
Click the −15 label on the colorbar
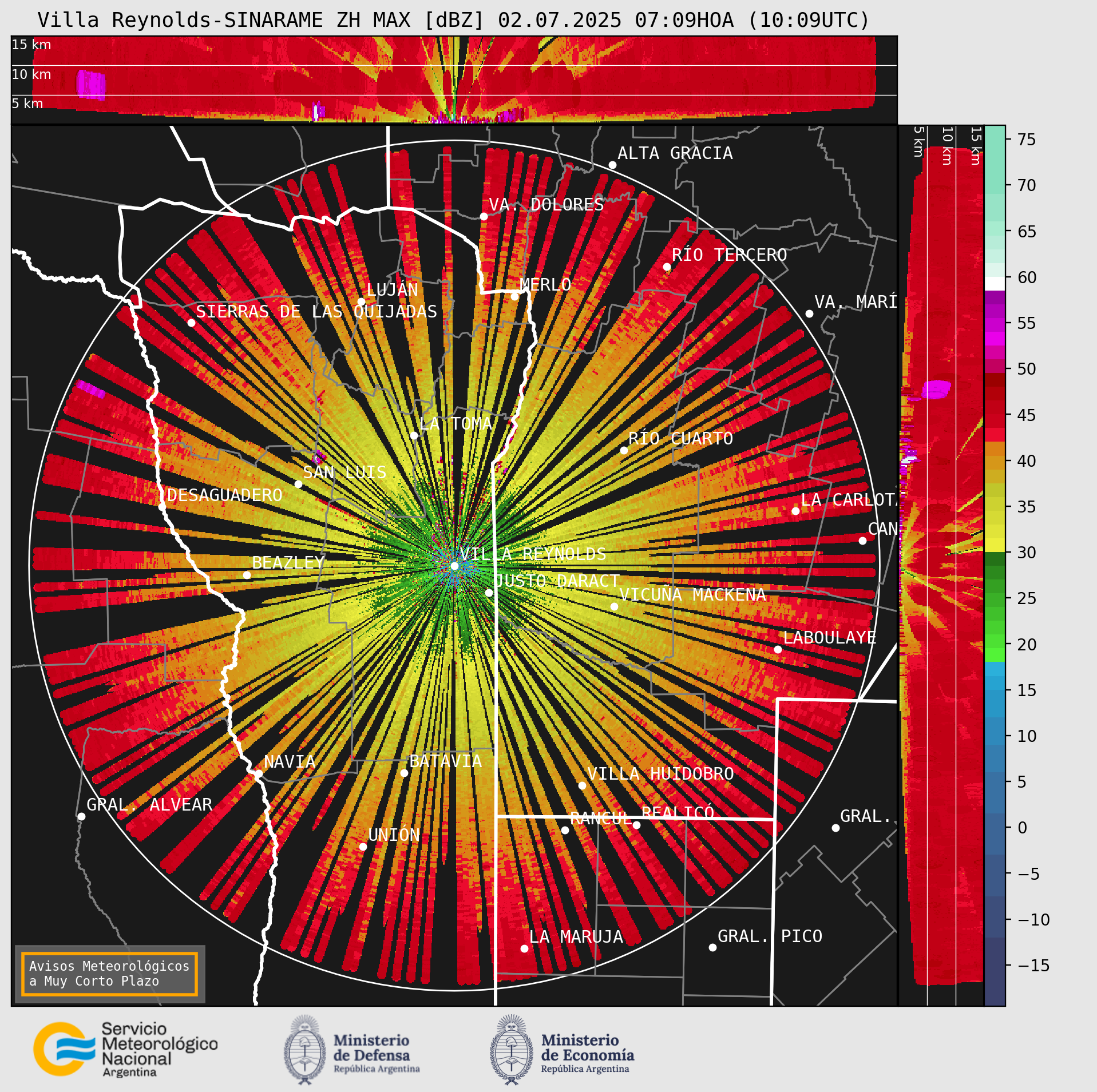tap(1033, 966)
